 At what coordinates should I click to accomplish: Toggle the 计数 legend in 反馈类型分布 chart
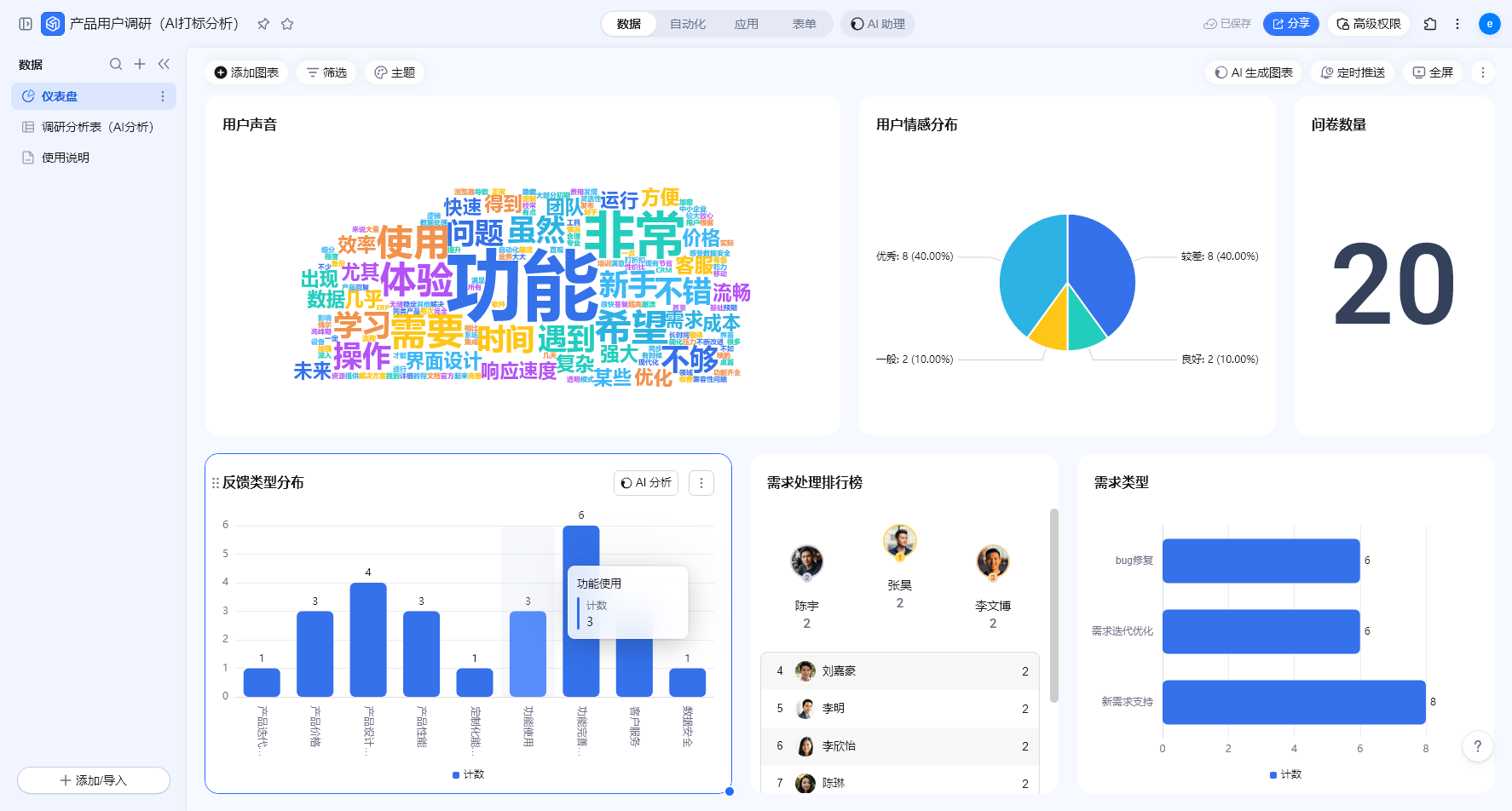point(468,774)
